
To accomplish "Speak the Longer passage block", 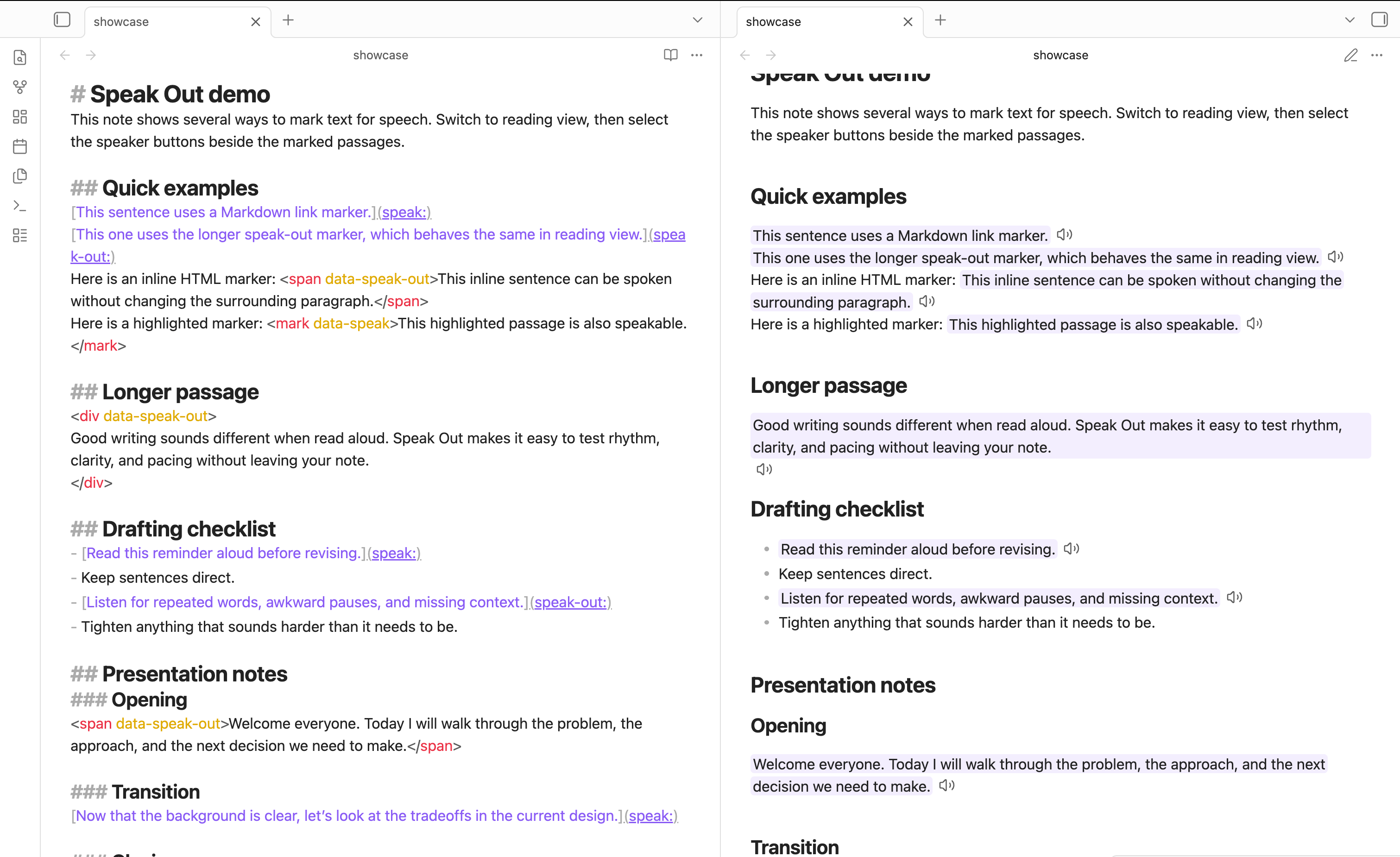I will 764,469.
